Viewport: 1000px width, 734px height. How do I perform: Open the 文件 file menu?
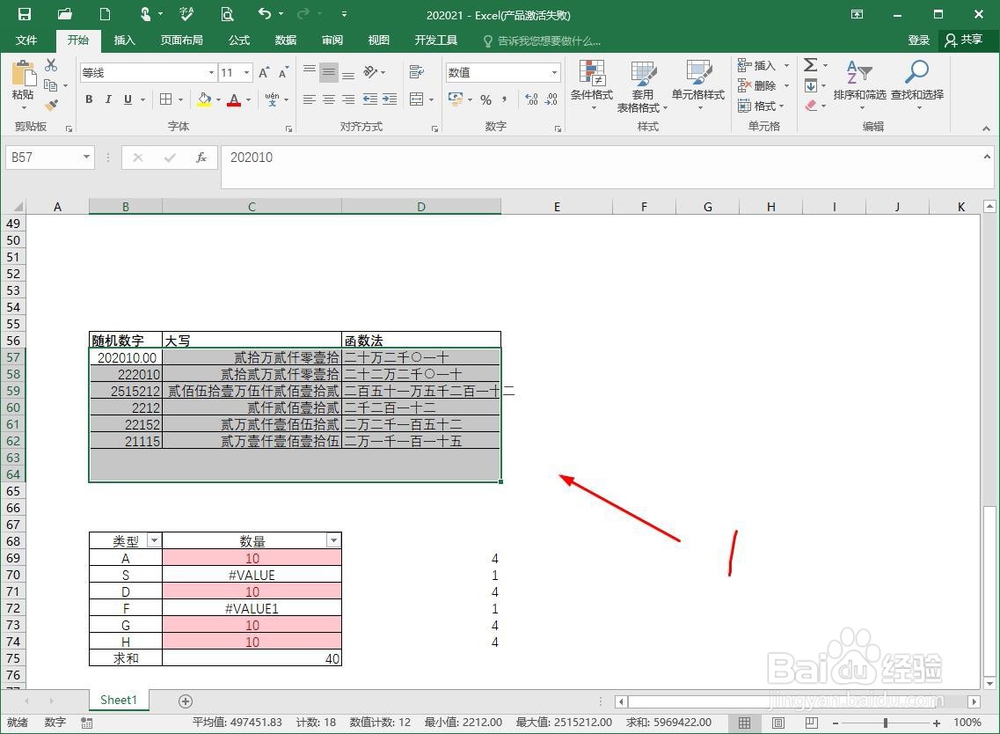[26, 40]
